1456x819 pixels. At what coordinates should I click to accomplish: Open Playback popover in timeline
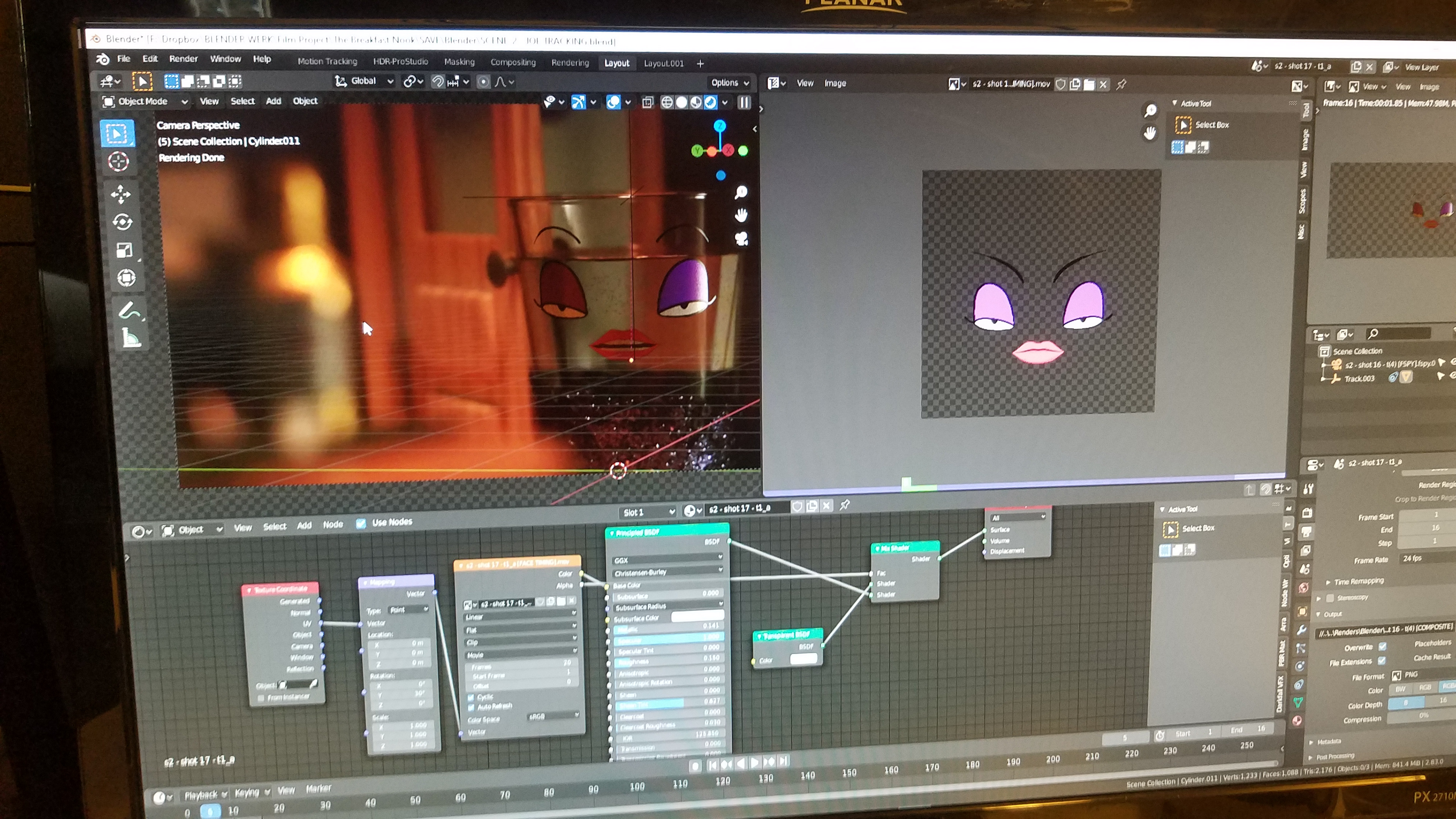pyautogui.click(x=205, y=795)
